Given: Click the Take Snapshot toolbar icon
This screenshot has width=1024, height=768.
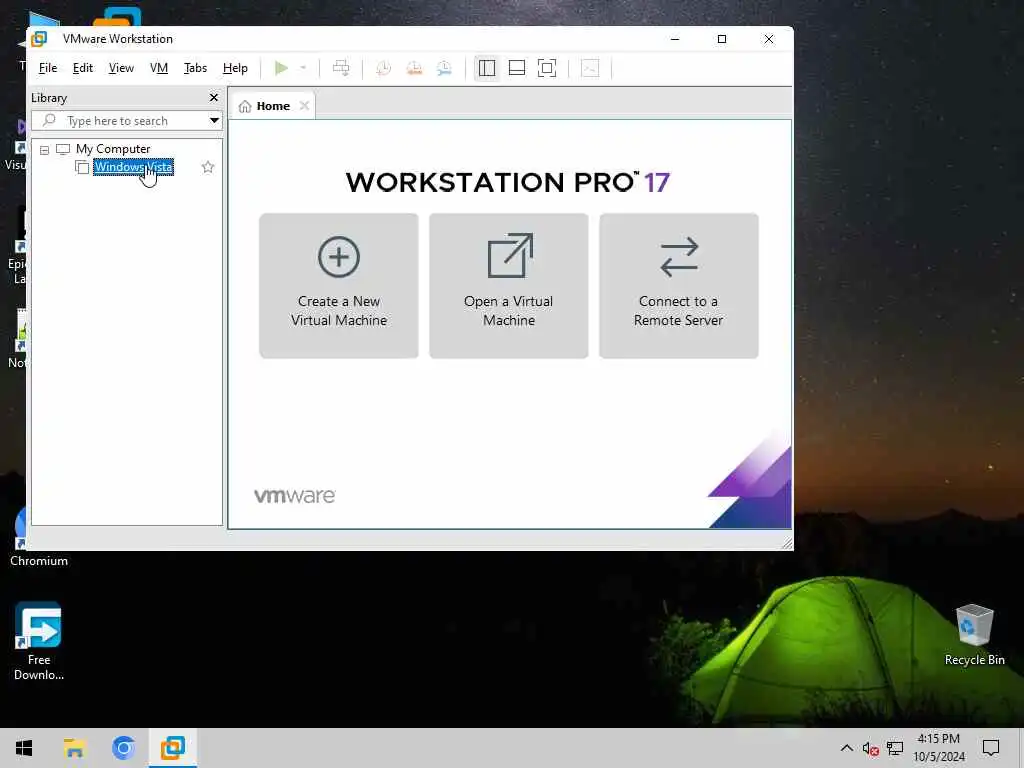Looking at the screenshot, I should point(383,68).
